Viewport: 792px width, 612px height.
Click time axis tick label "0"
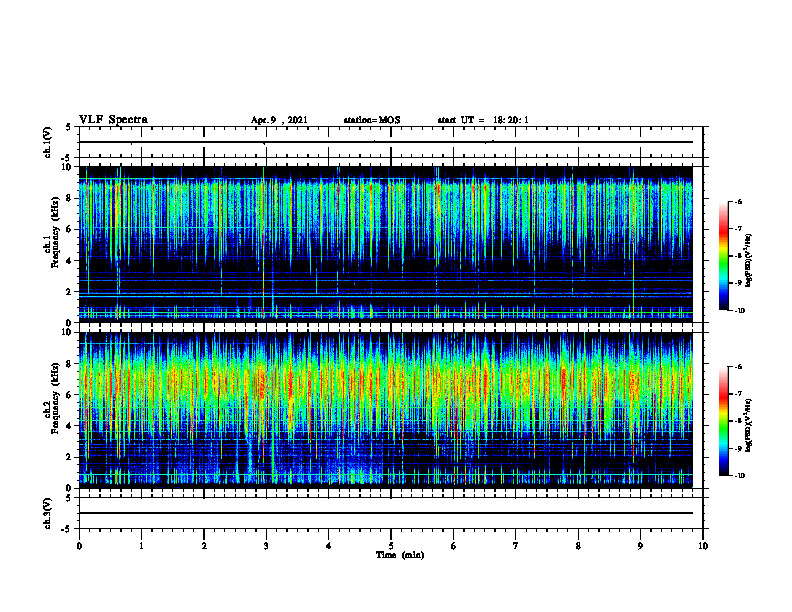pyautogui.click(x=79, y=546)
